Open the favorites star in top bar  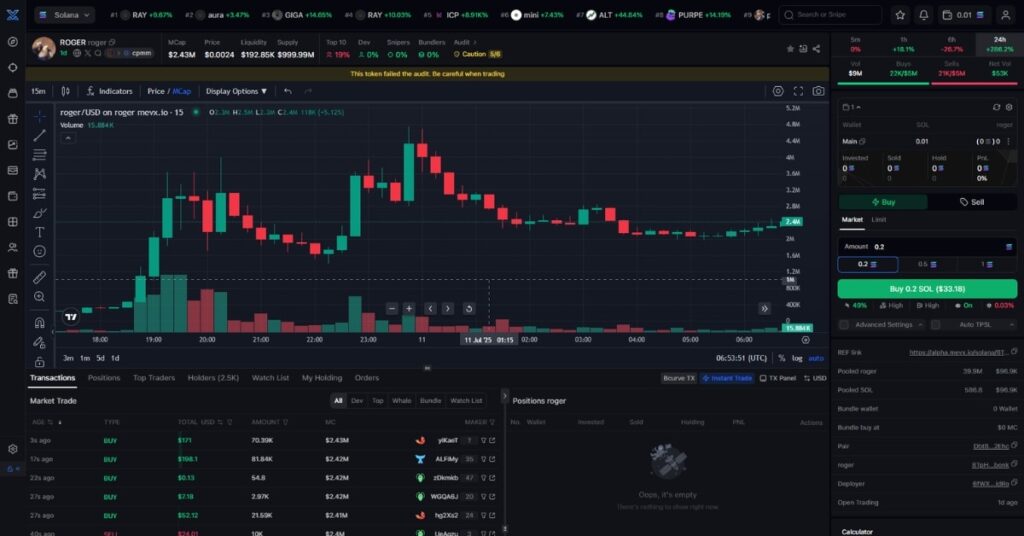900,14
